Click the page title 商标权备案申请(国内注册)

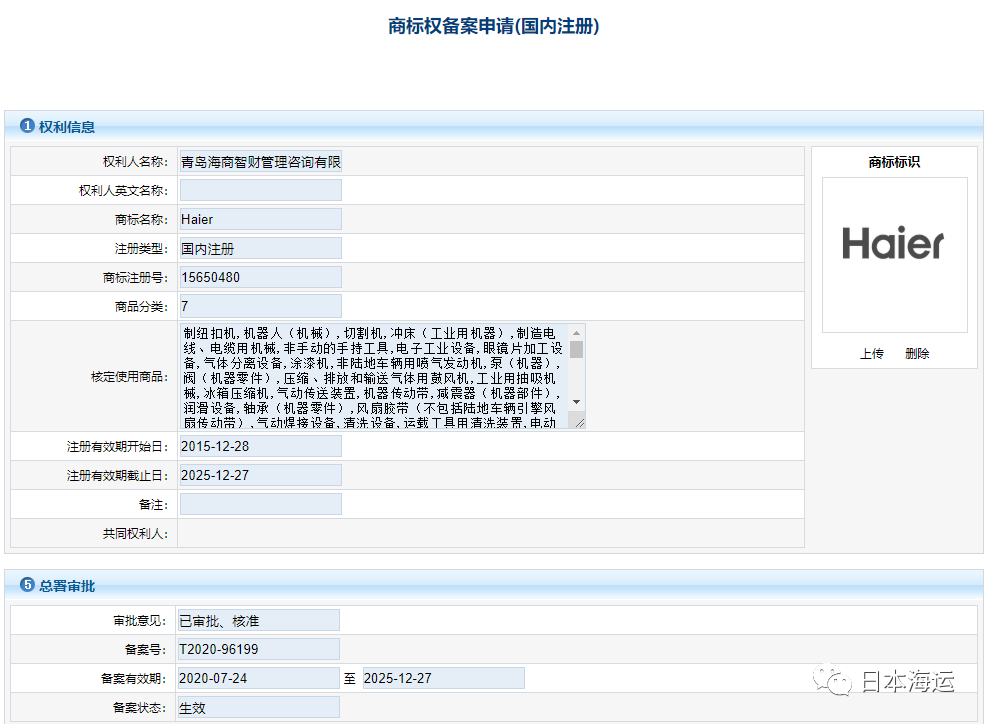click(x=494, y=26)
